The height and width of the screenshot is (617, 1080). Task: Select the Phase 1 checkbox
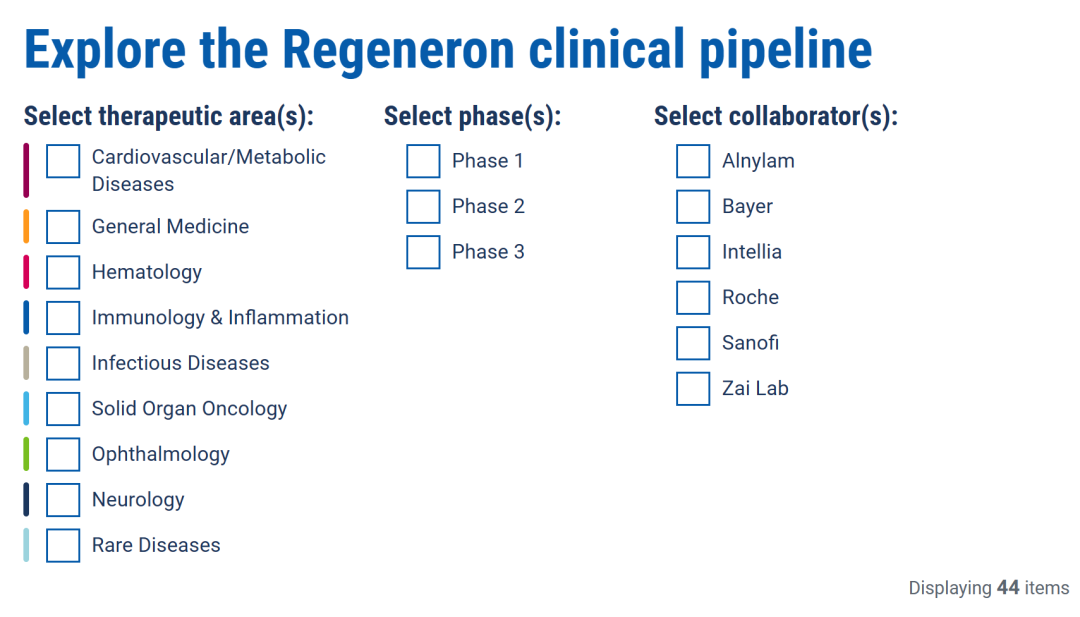[423, 161]
